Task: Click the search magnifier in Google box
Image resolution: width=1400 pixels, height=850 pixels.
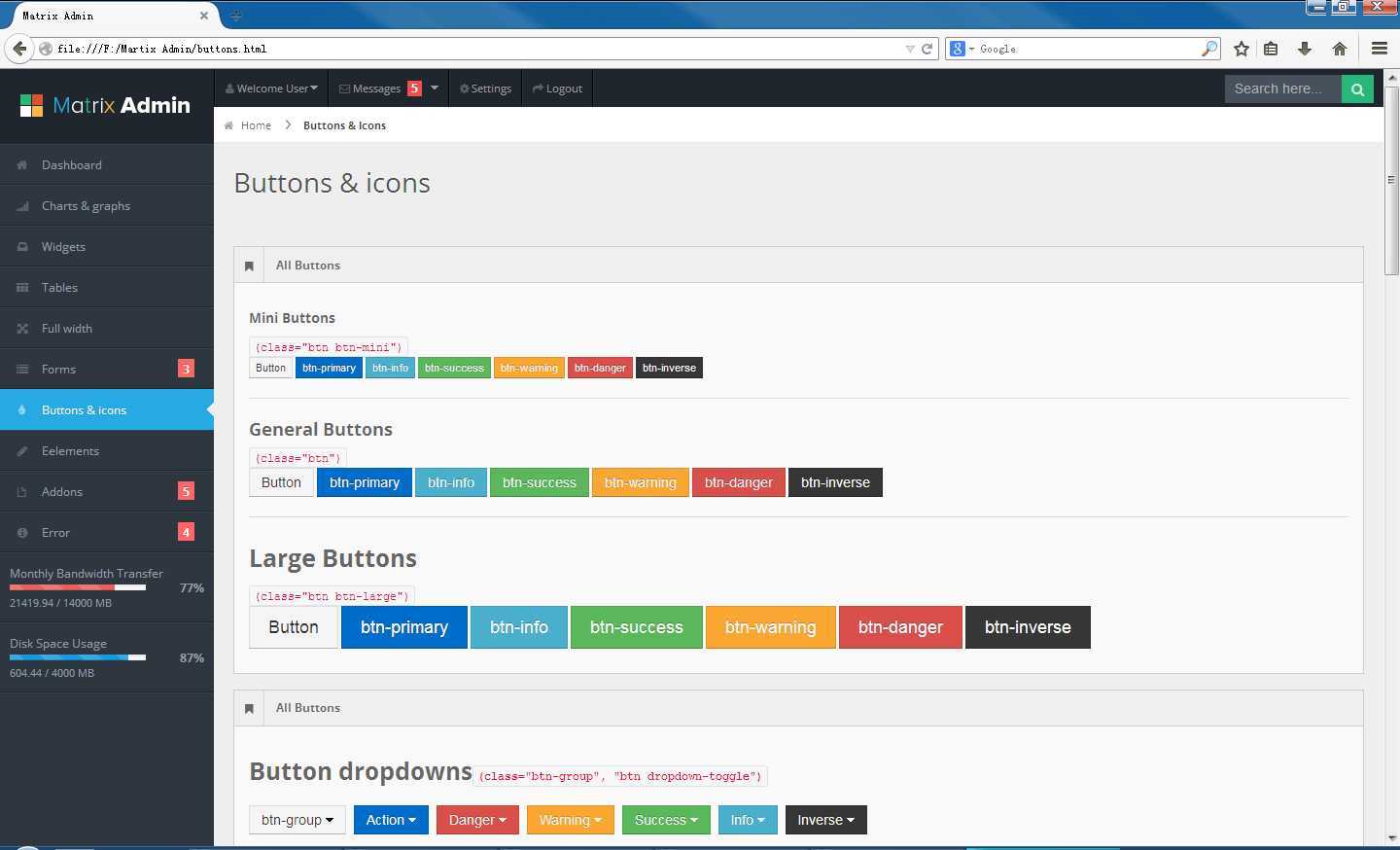Action: click(x=1209, y=49)
